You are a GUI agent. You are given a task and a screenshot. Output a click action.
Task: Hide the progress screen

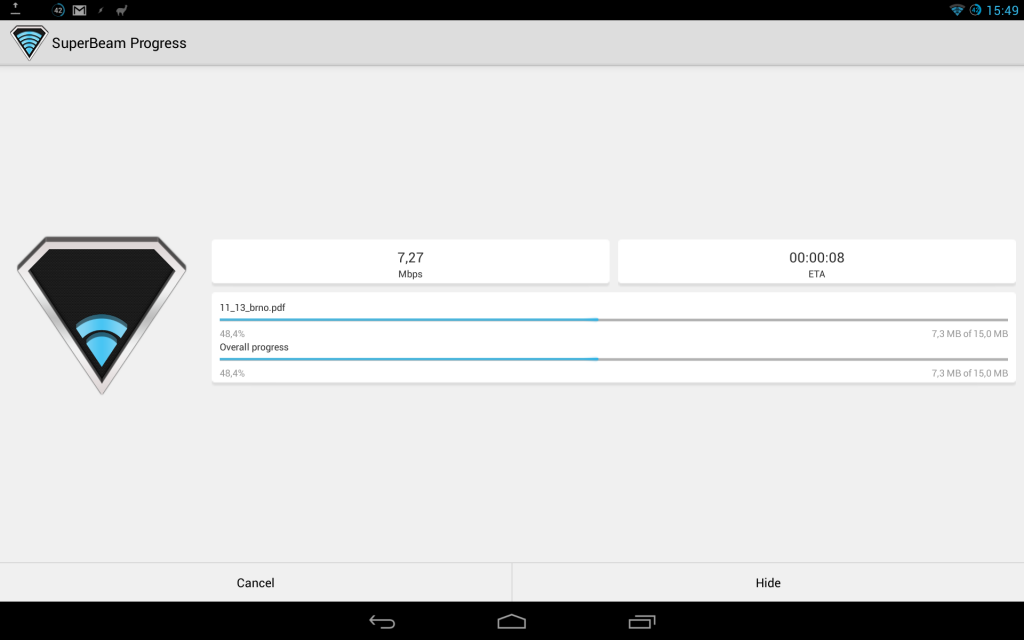(x=768, y=583)
